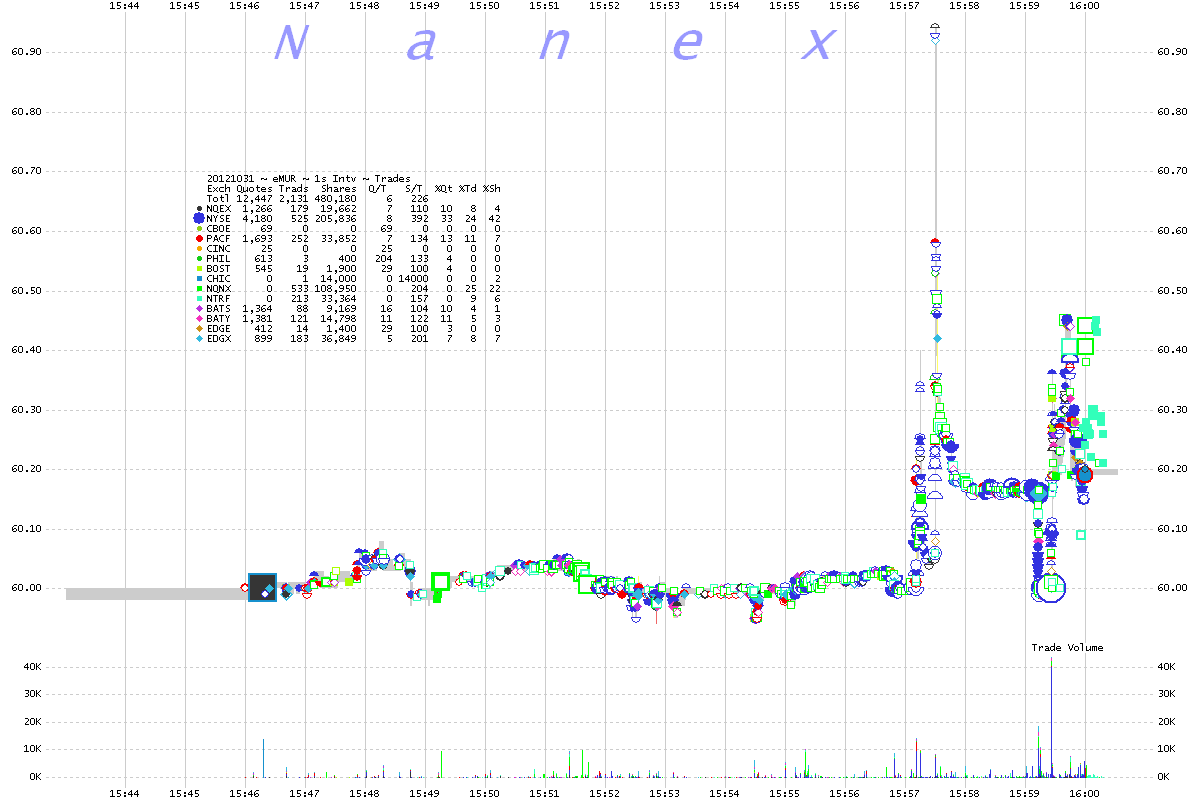Screen dimensions: 1200x800
Task: Click NQNX shares value '108,950'
Action: pos(336,288)
